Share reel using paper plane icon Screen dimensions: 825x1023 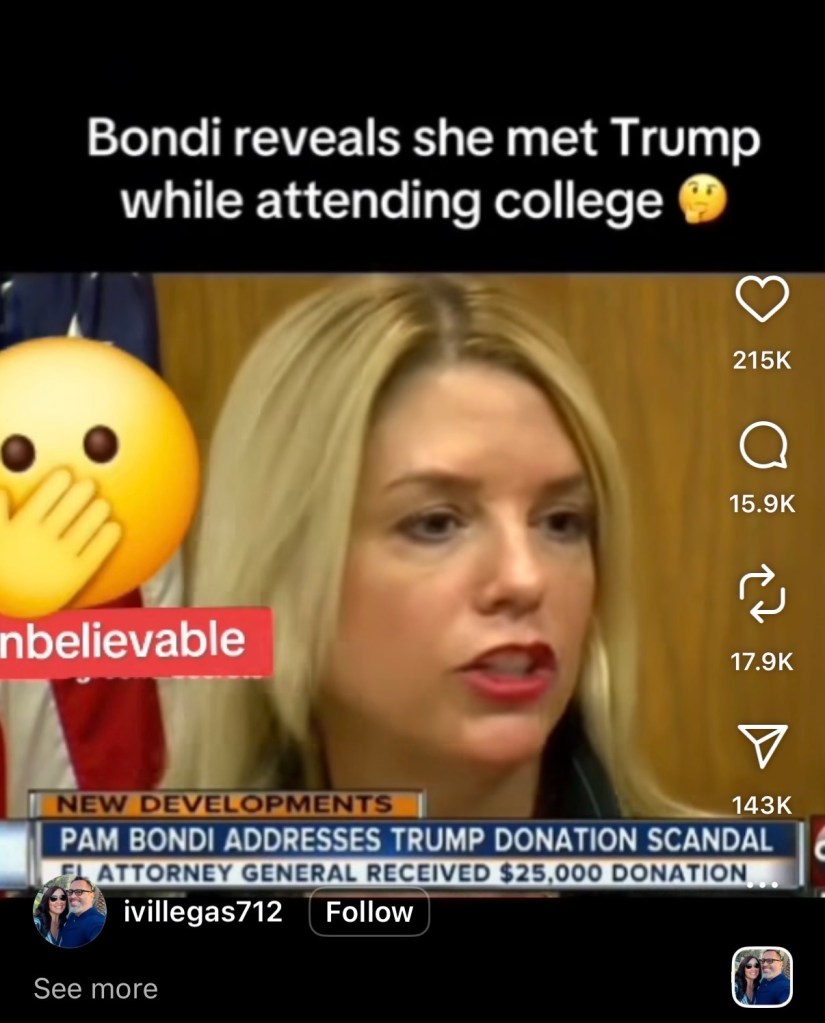point(762,745)
